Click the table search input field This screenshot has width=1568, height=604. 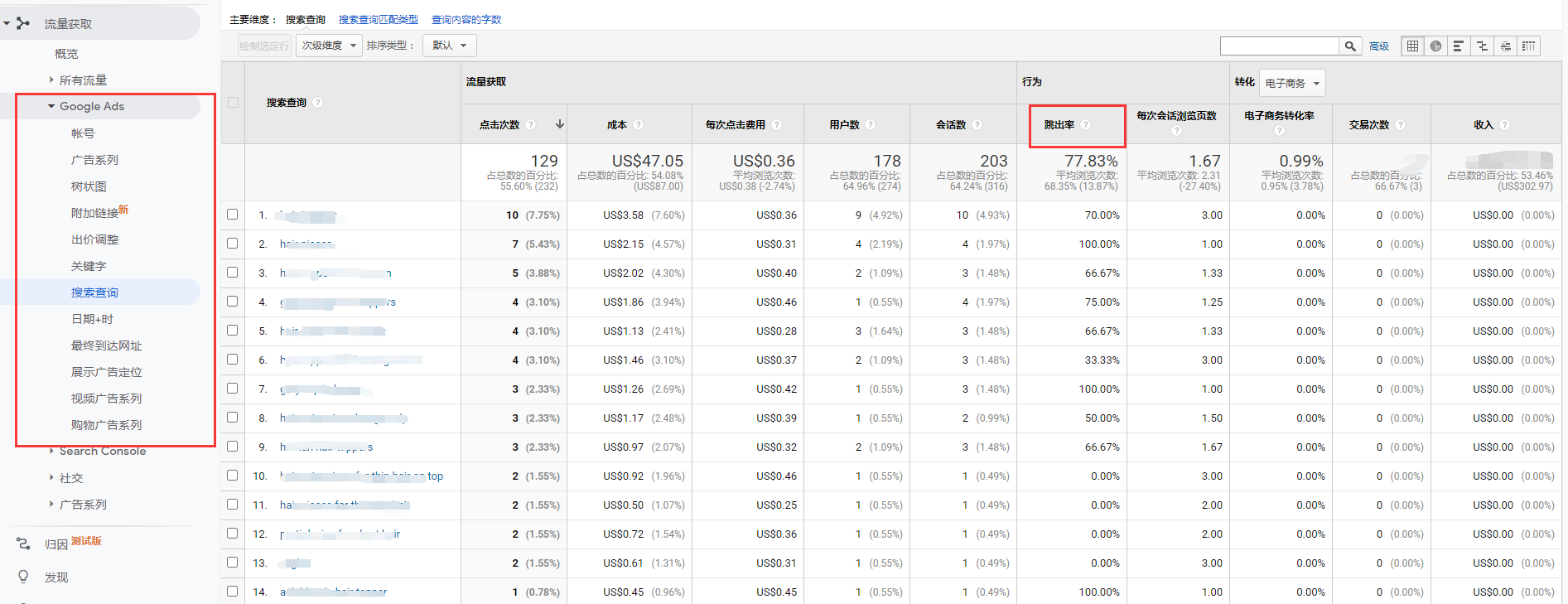1280,46
